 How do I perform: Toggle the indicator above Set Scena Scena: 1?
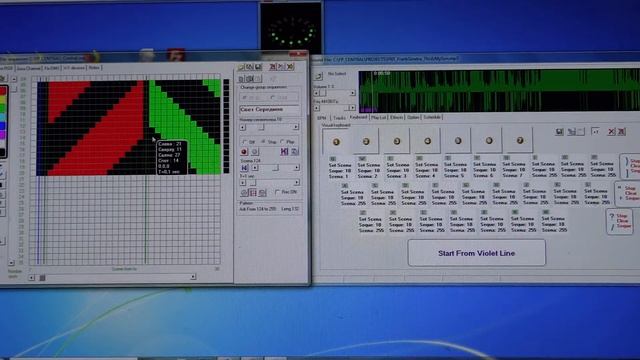333,159
